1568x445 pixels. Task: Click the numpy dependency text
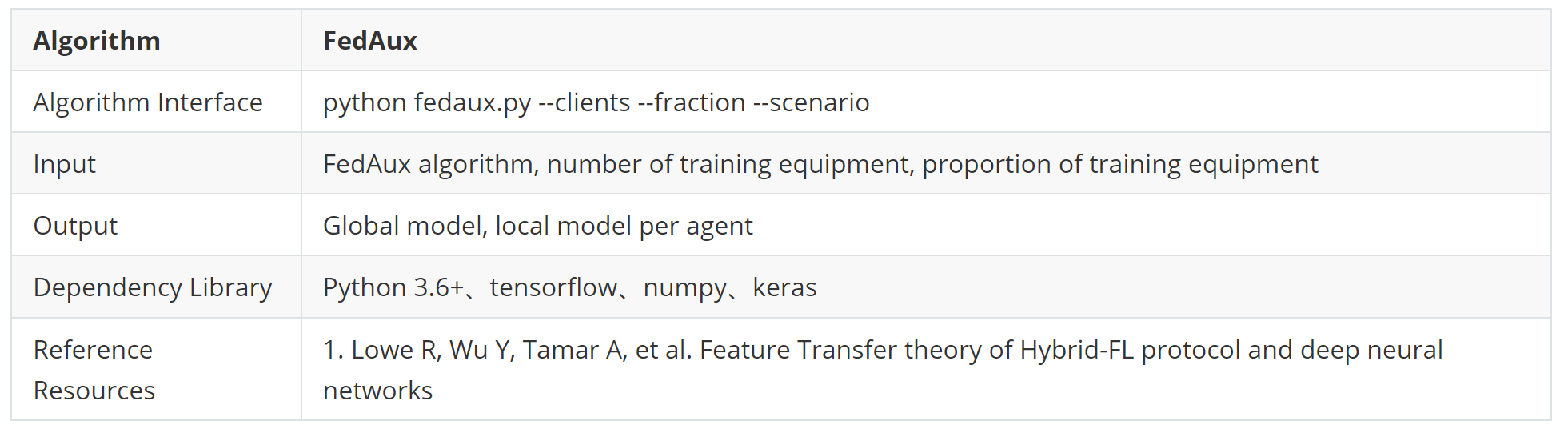(684, 287)
